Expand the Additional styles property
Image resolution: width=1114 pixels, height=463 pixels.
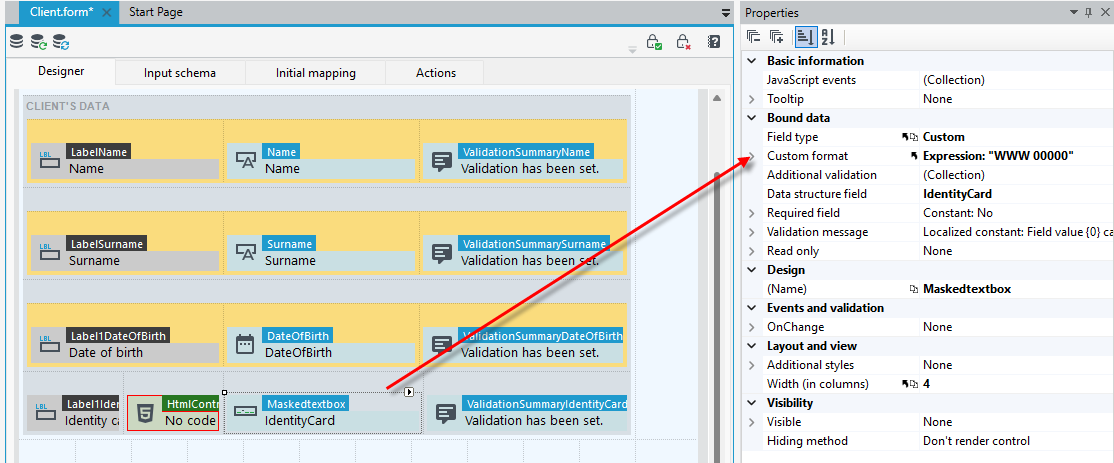click(752, 365)
